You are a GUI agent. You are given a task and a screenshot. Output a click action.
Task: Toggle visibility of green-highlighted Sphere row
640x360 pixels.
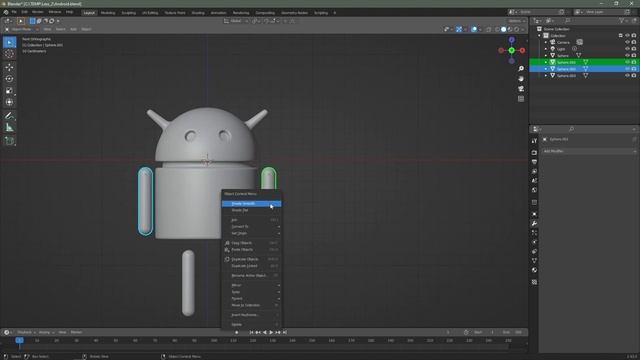point(627,62)
